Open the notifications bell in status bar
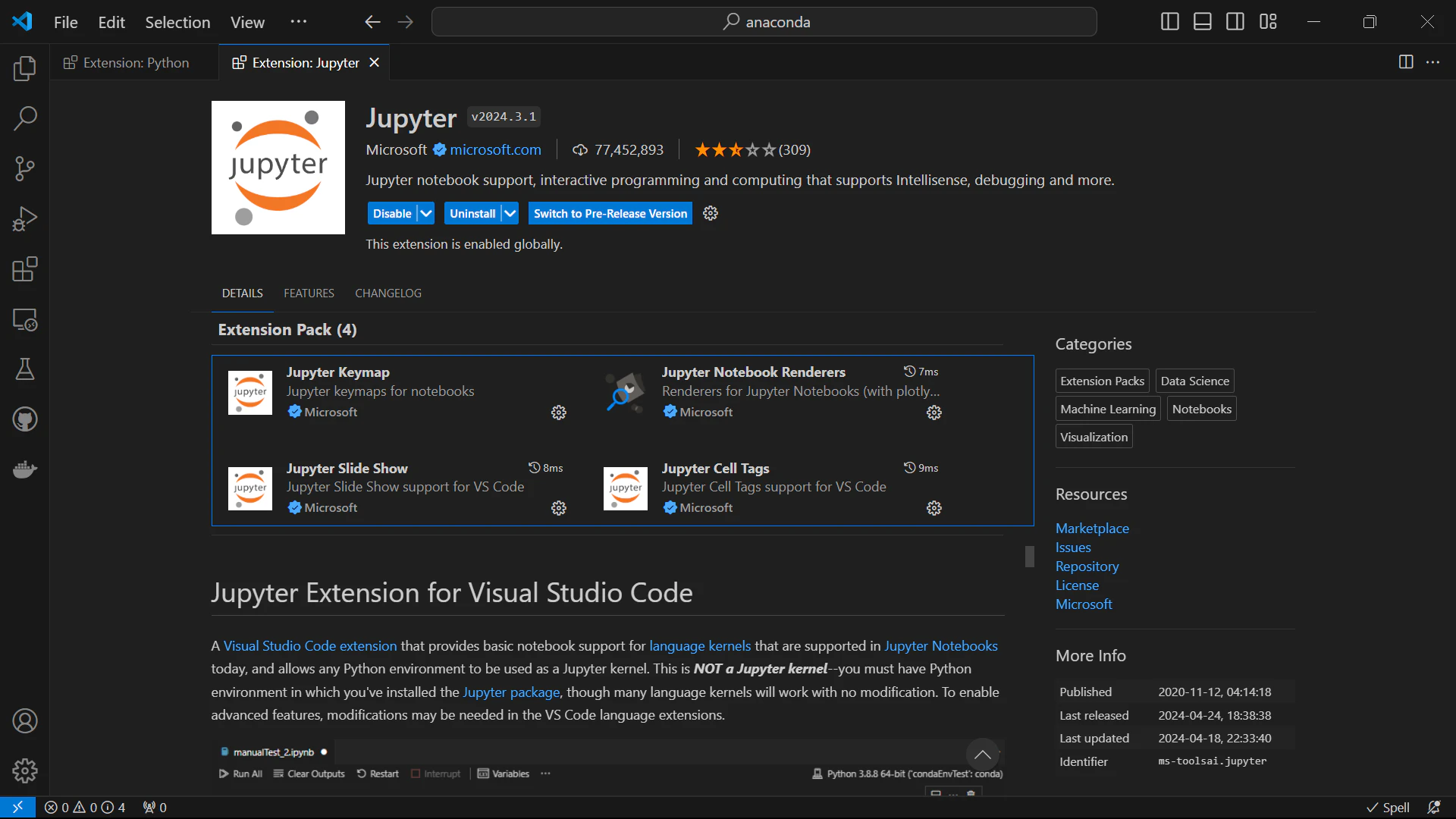 1434,808
